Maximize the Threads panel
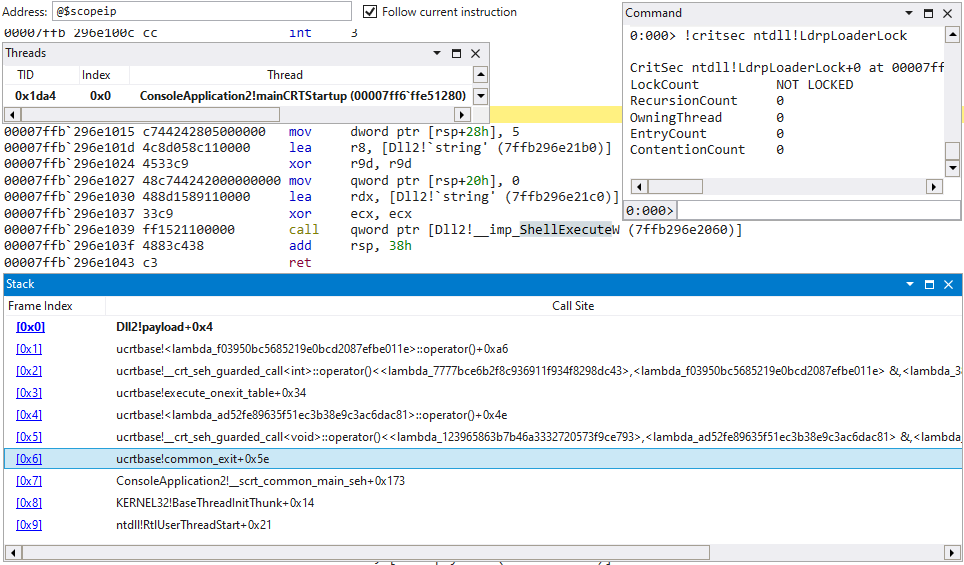The image size is (964, 565). (456, 53)
